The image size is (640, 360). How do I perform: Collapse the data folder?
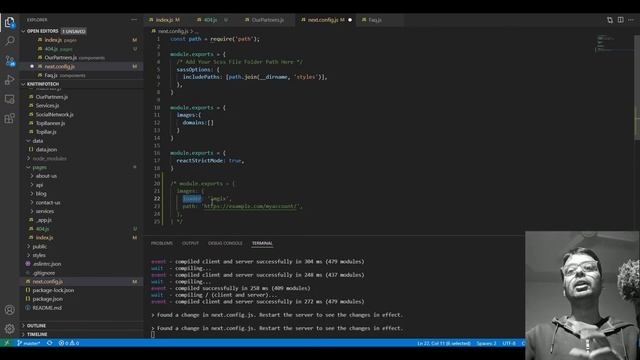[28, 141]
